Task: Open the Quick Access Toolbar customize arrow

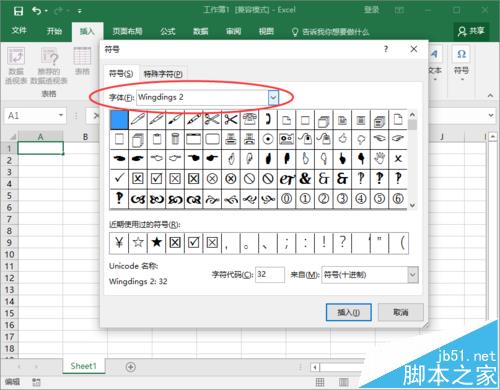Action: click(80, 11)
